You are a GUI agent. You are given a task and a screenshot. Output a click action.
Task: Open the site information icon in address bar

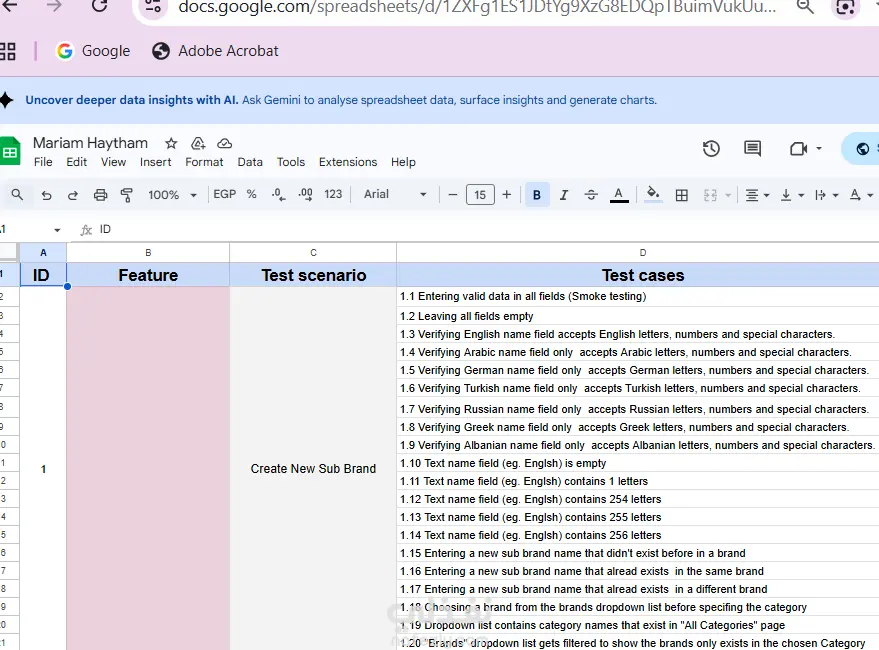click(153, 7)
